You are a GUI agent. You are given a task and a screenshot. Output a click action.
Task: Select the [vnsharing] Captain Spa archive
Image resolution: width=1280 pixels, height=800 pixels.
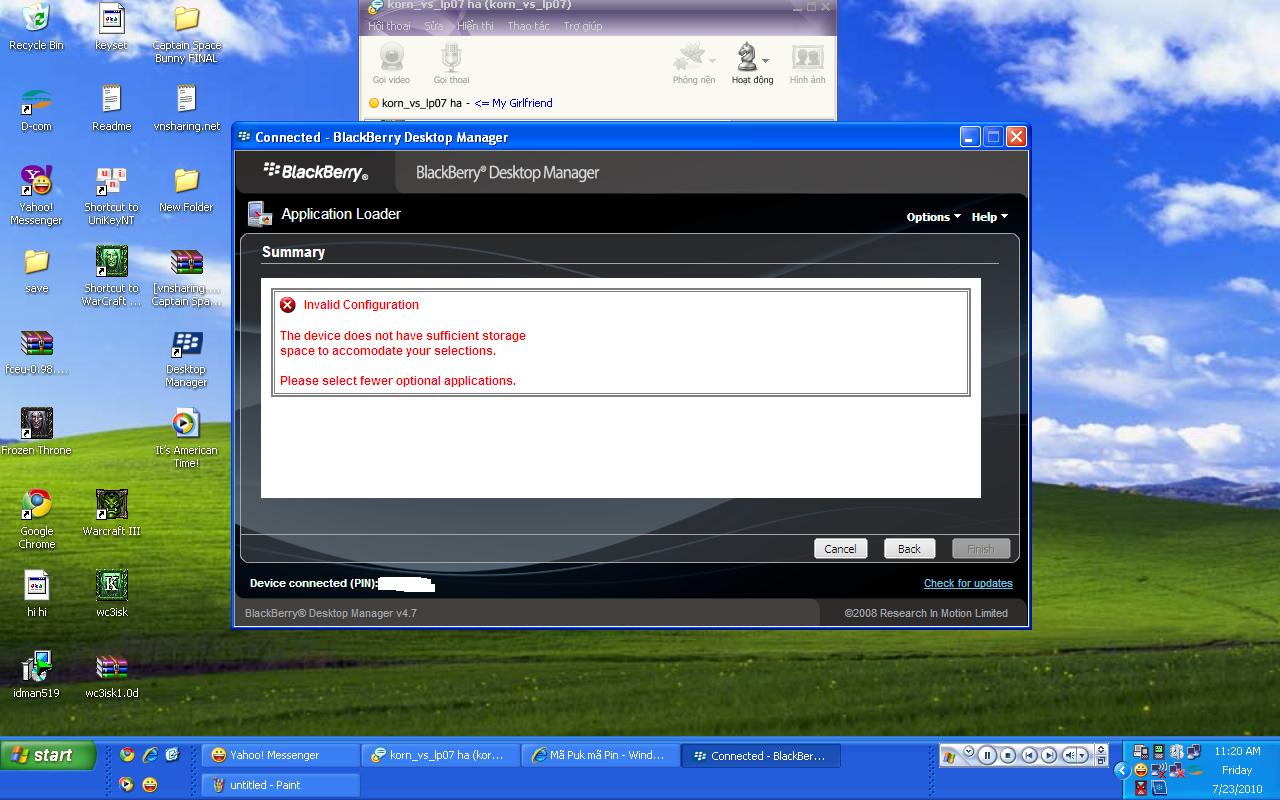click(x=186, y=276)
